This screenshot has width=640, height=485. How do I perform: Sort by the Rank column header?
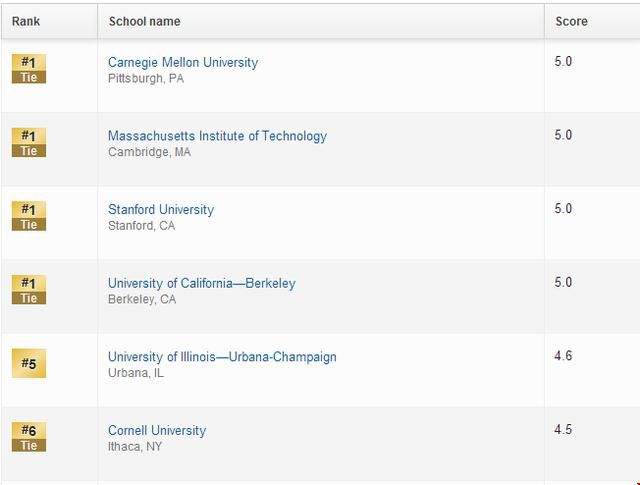coord(26,21)
